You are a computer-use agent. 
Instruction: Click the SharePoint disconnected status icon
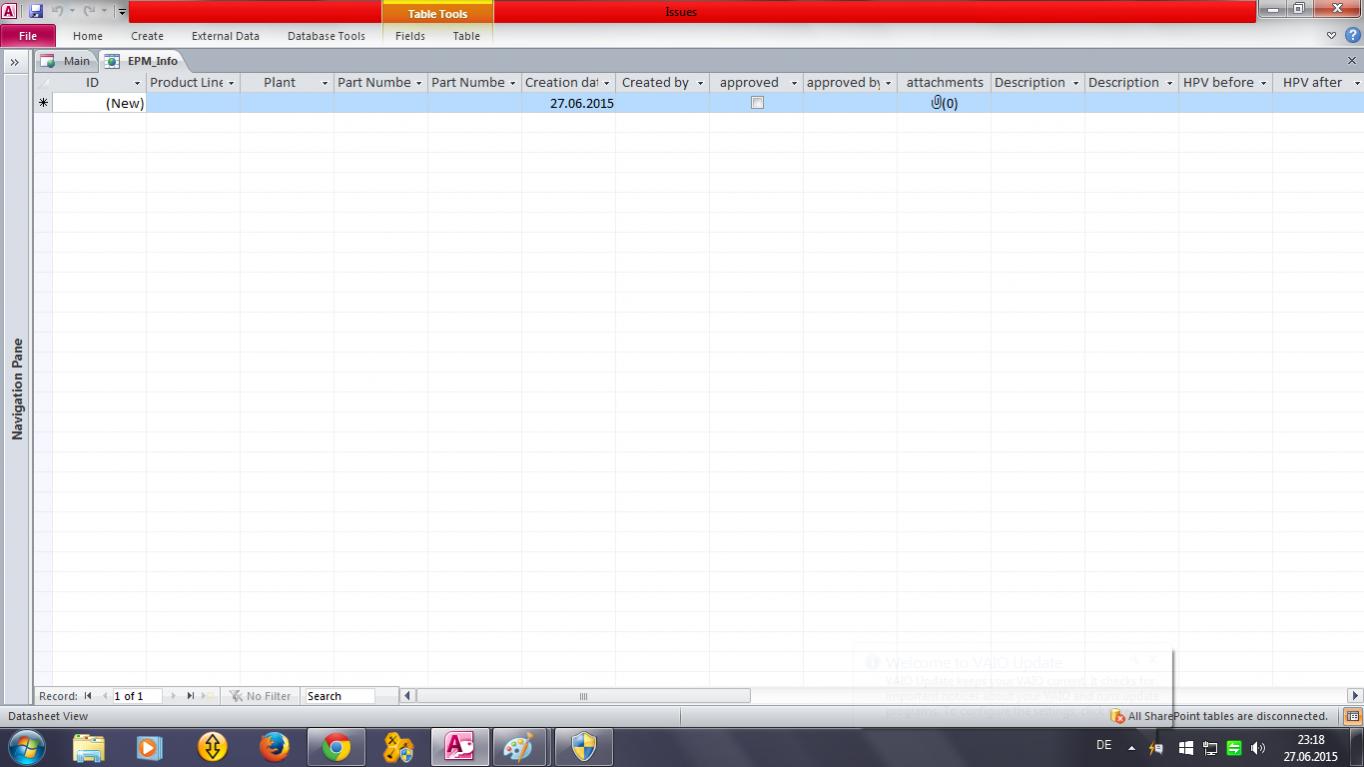[x=1117, y=716]
